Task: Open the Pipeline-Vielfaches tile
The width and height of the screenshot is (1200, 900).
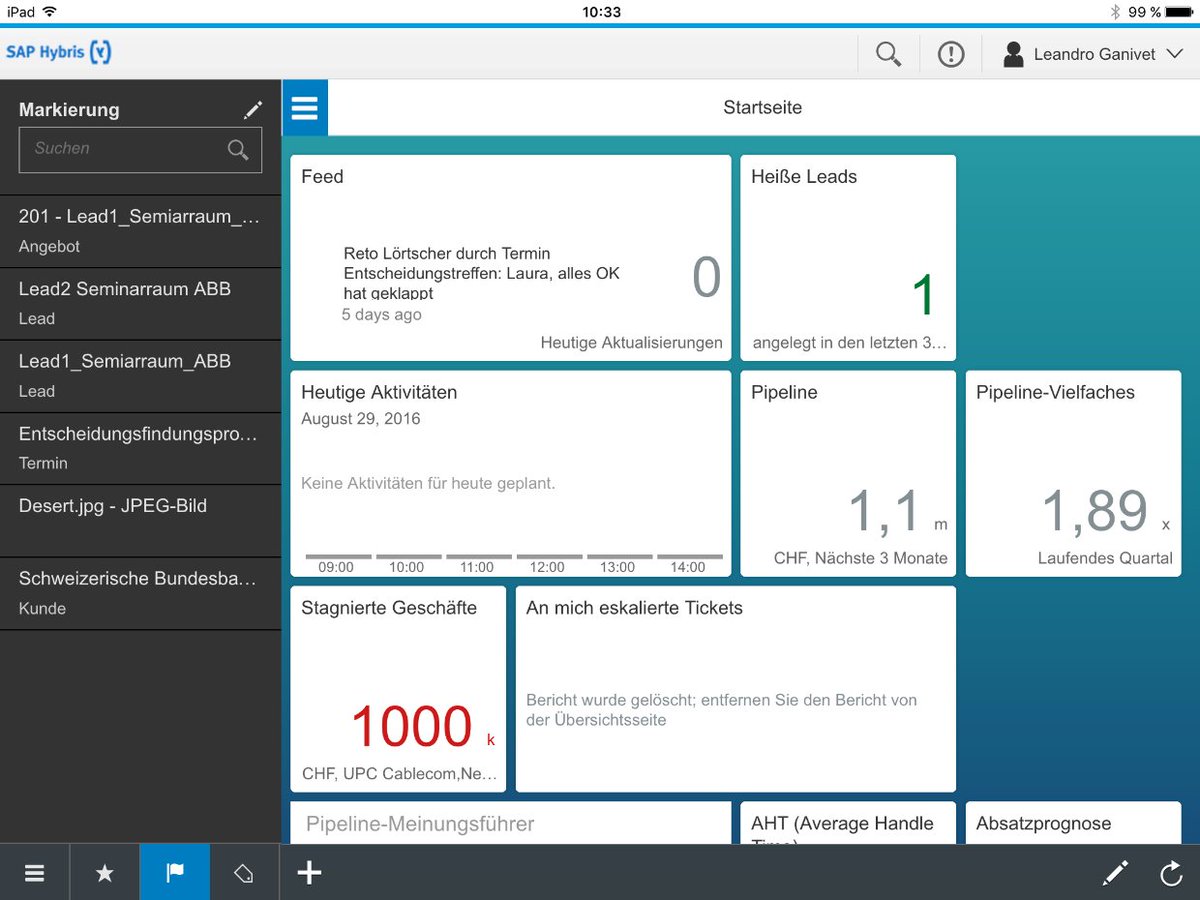Action: [x=1073, y=474]
